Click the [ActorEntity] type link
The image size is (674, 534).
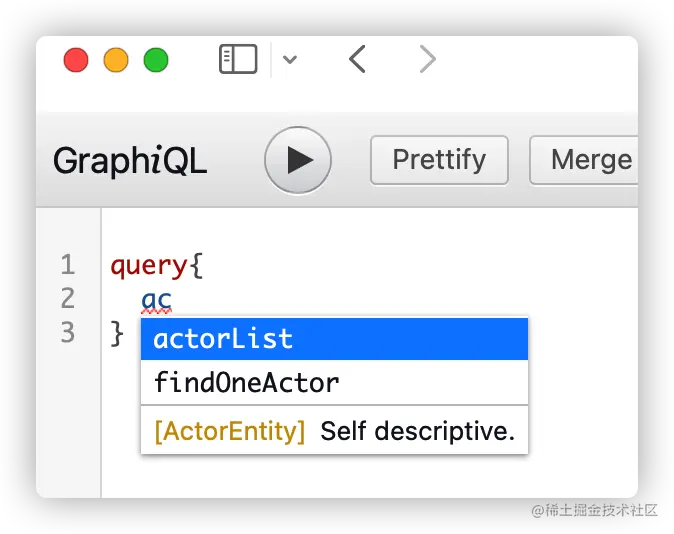[x=230, y=431]
